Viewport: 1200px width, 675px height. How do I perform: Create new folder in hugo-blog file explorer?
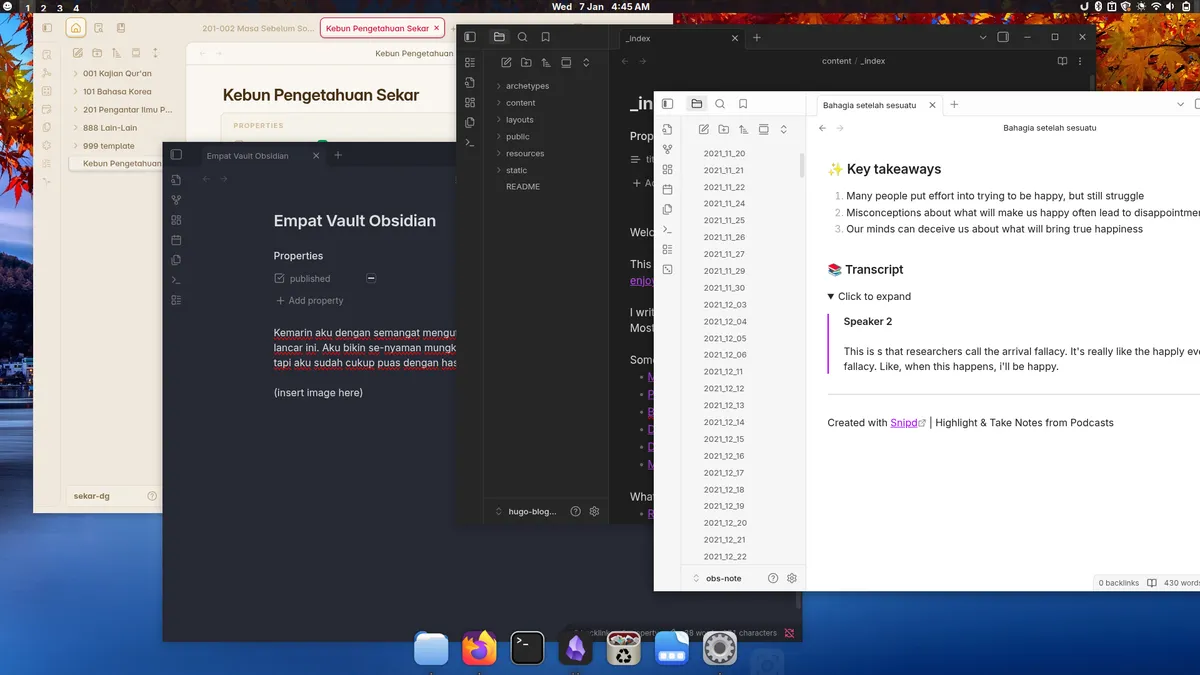click(526, 62)
